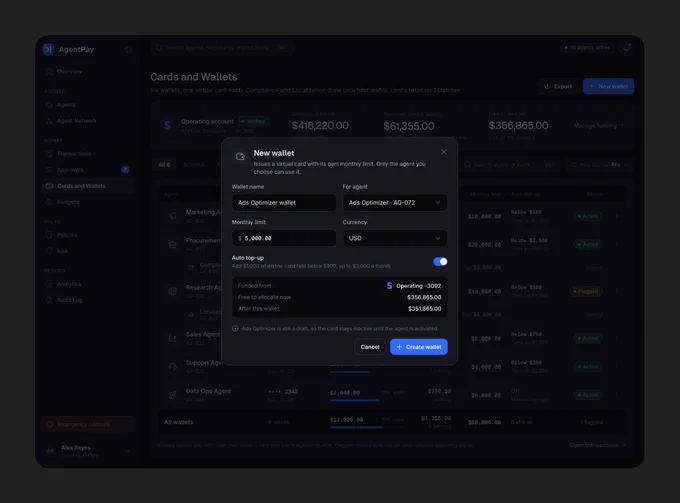Screen dimensions: 680x503
Task: Open the Open transactions link
Action: click(597, 445)
